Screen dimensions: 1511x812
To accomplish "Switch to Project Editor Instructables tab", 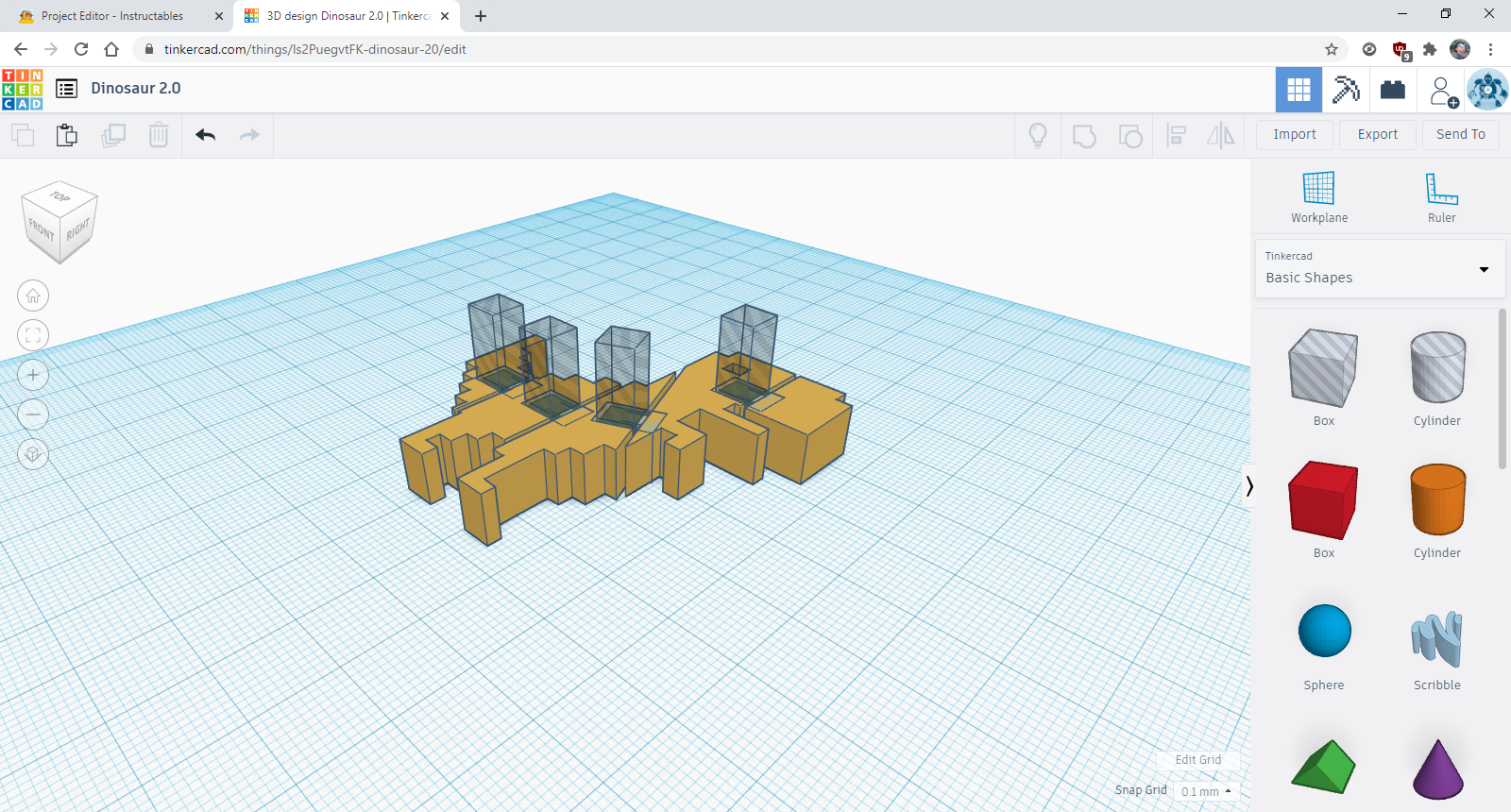I will tap(112, 16).
